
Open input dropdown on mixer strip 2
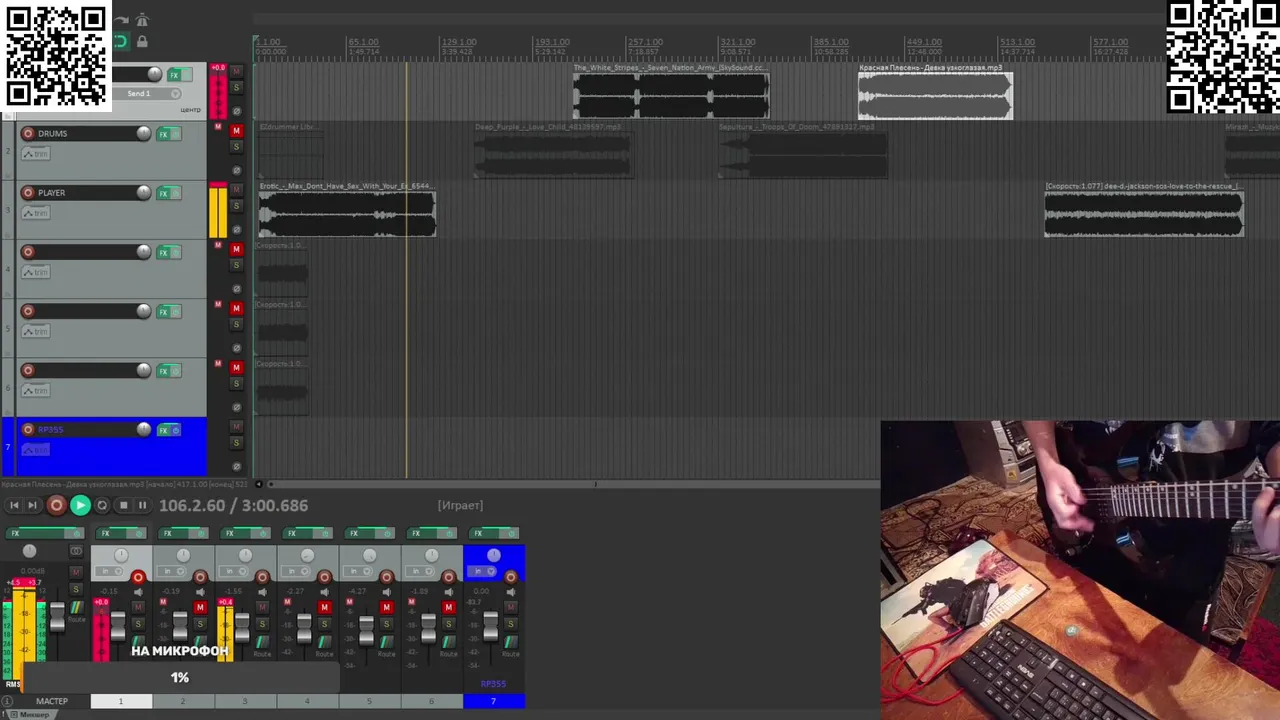point(171,571)
